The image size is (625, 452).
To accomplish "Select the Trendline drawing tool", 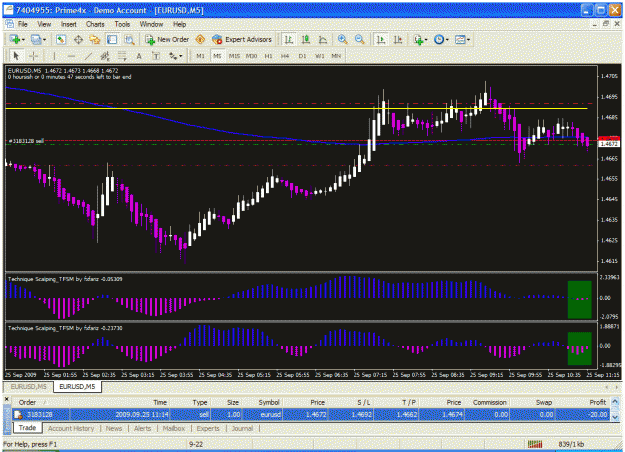I will coord(88,56).
